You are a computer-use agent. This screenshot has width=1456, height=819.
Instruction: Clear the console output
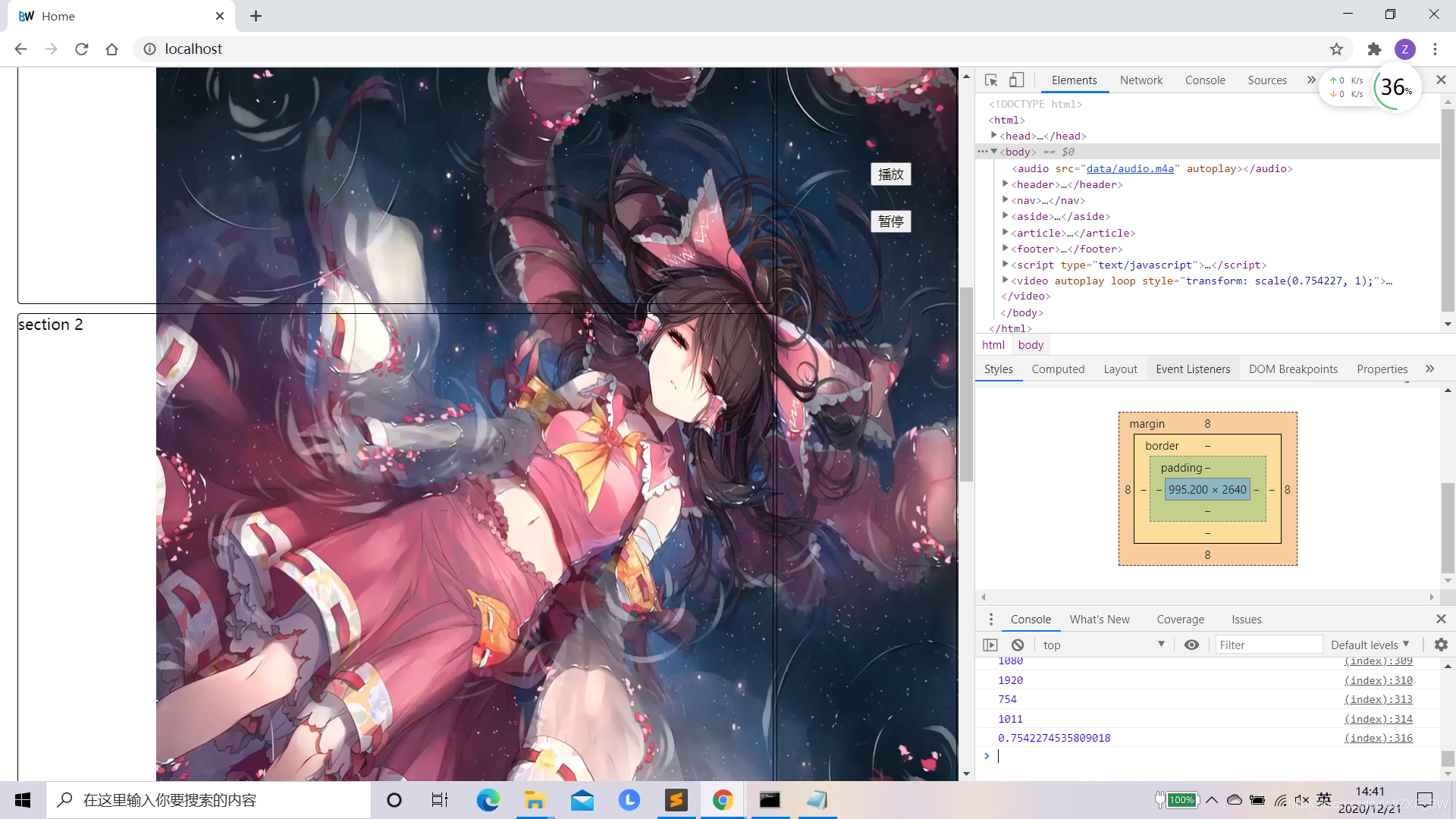click(x=1018, y=645)
